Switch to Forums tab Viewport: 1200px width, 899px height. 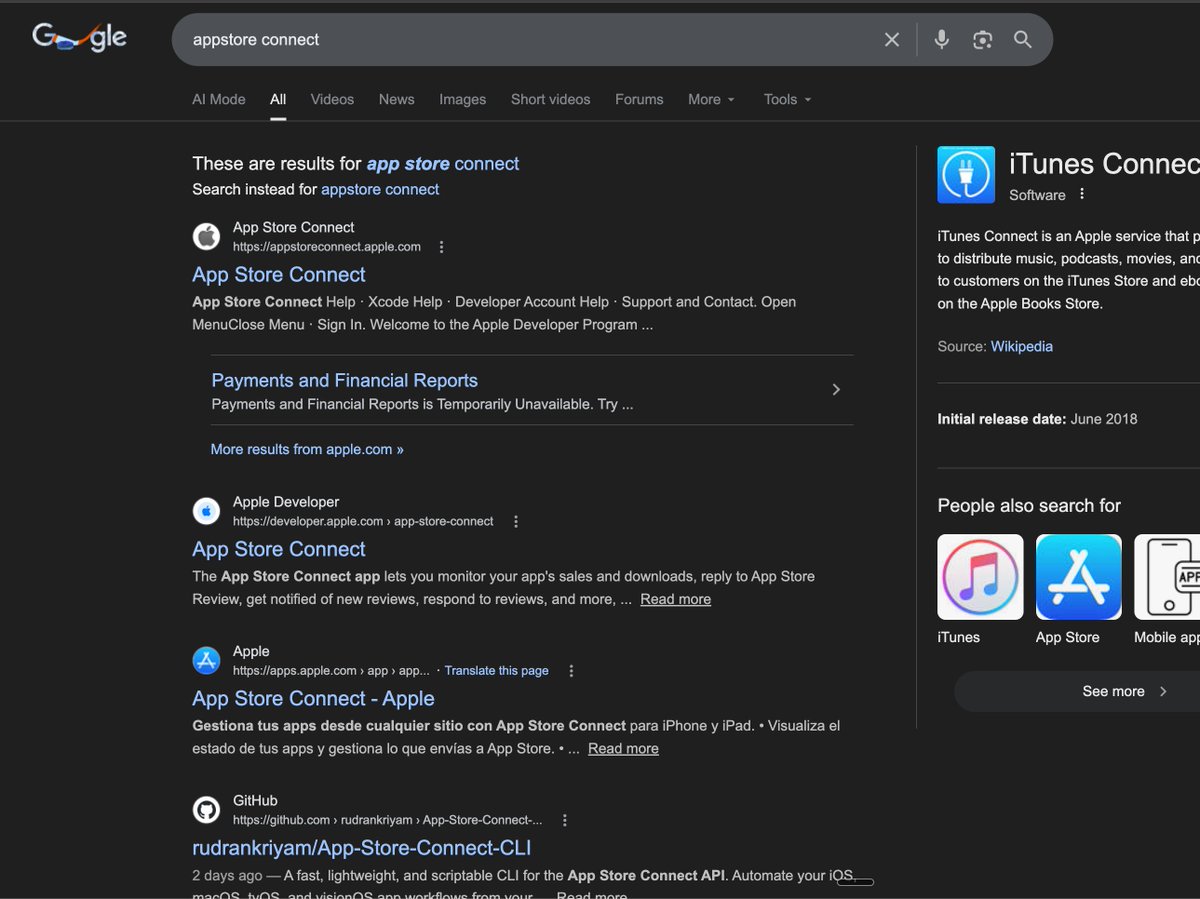click(x=639, y=99)
